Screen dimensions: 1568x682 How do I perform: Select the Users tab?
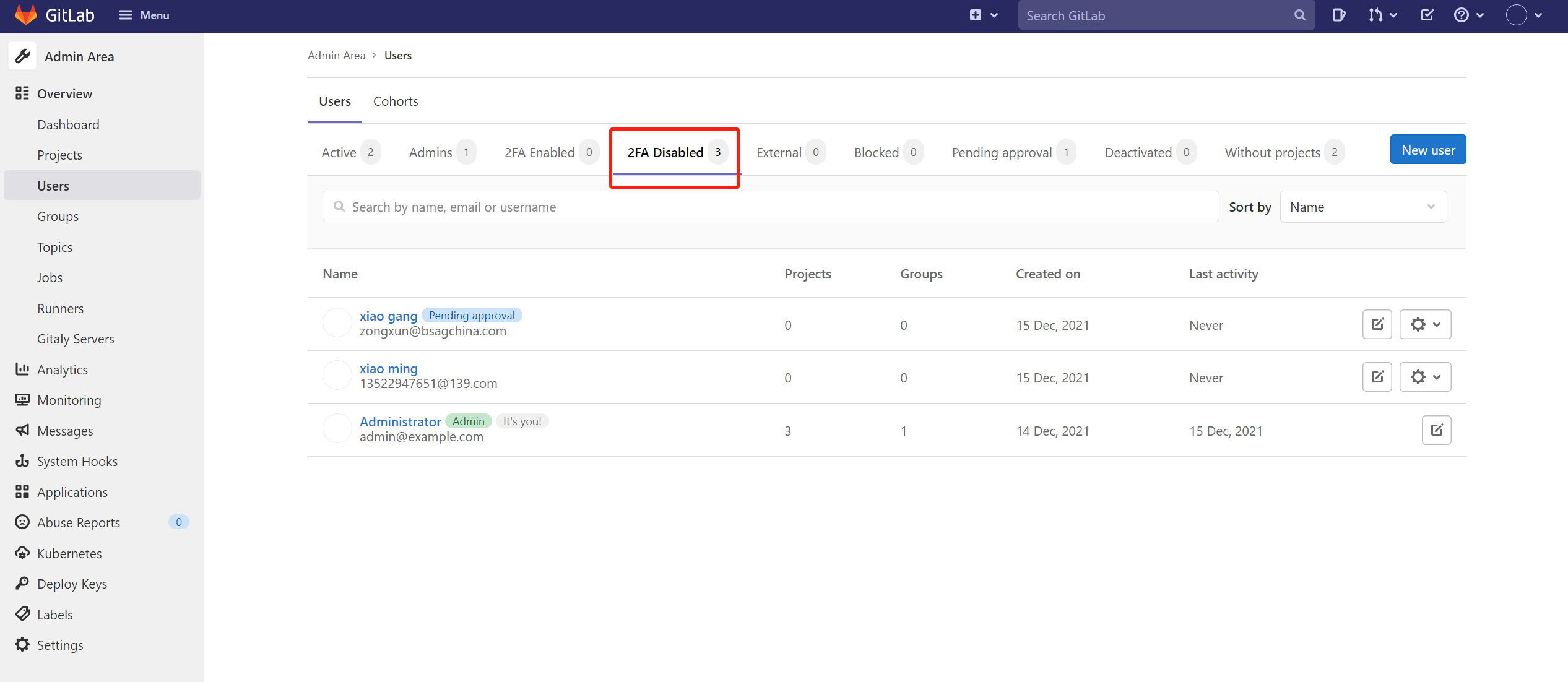tap(335, 101)
